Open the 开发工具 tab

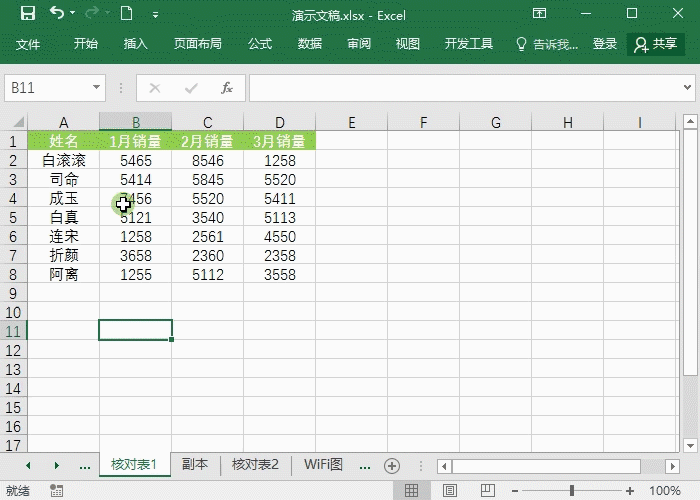click(x=469, y=44)
